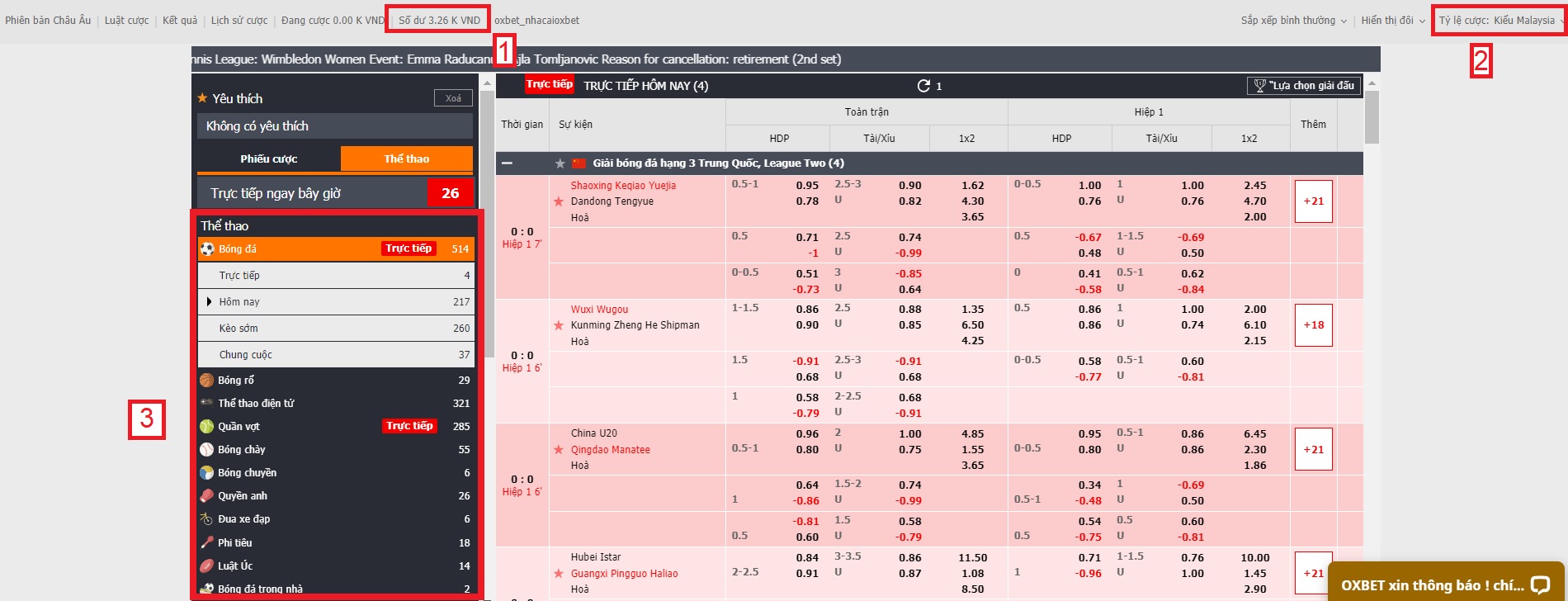Open the Sắp xếp bình thường sorting dropdown
The height and width of the screenshot is (601, 1568).
pos(1293,21)
